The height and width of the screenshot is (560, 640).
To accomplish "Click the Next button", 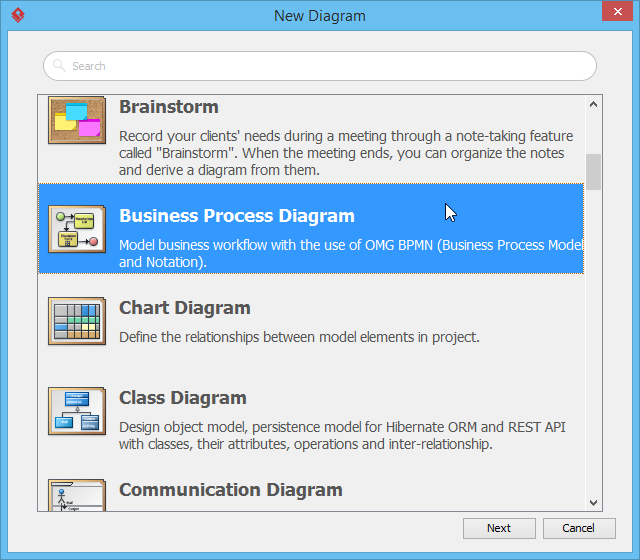I will tap(499, 528).
